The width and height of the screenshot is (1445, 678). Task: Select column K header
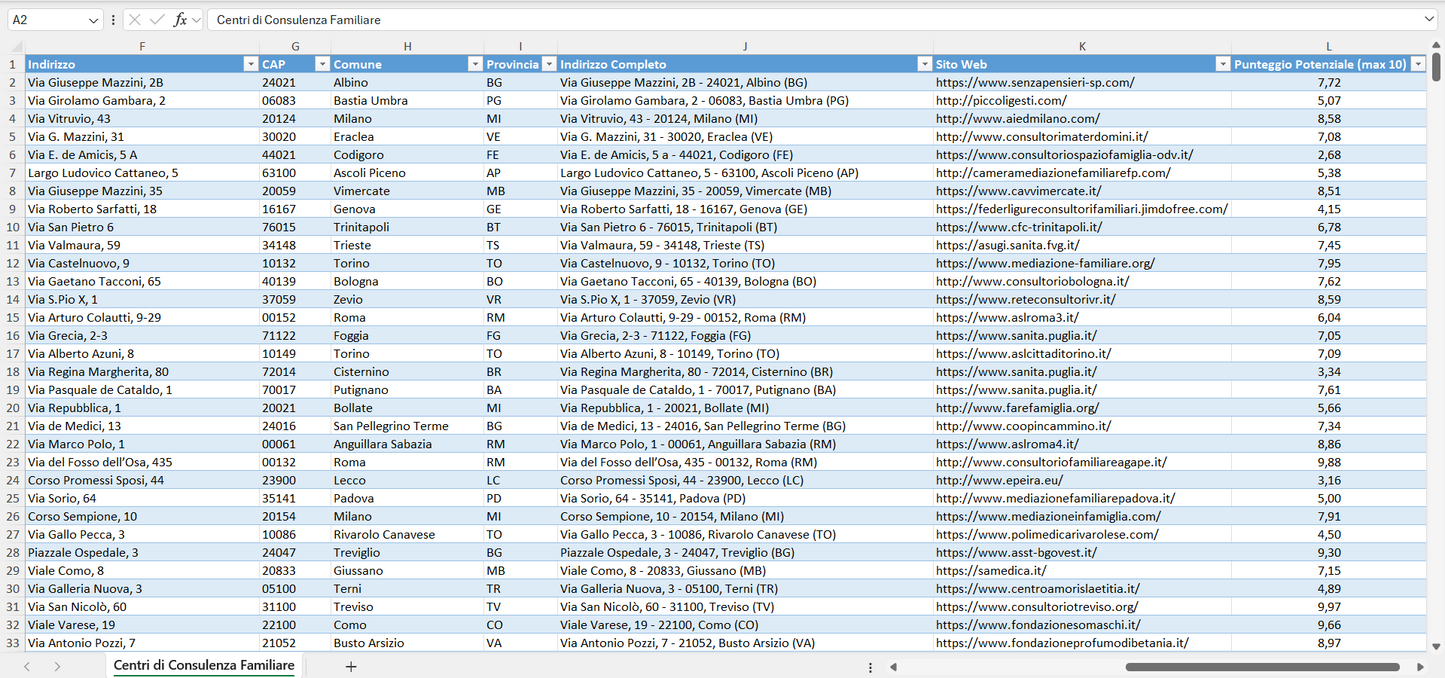[x=1082, y=46]
